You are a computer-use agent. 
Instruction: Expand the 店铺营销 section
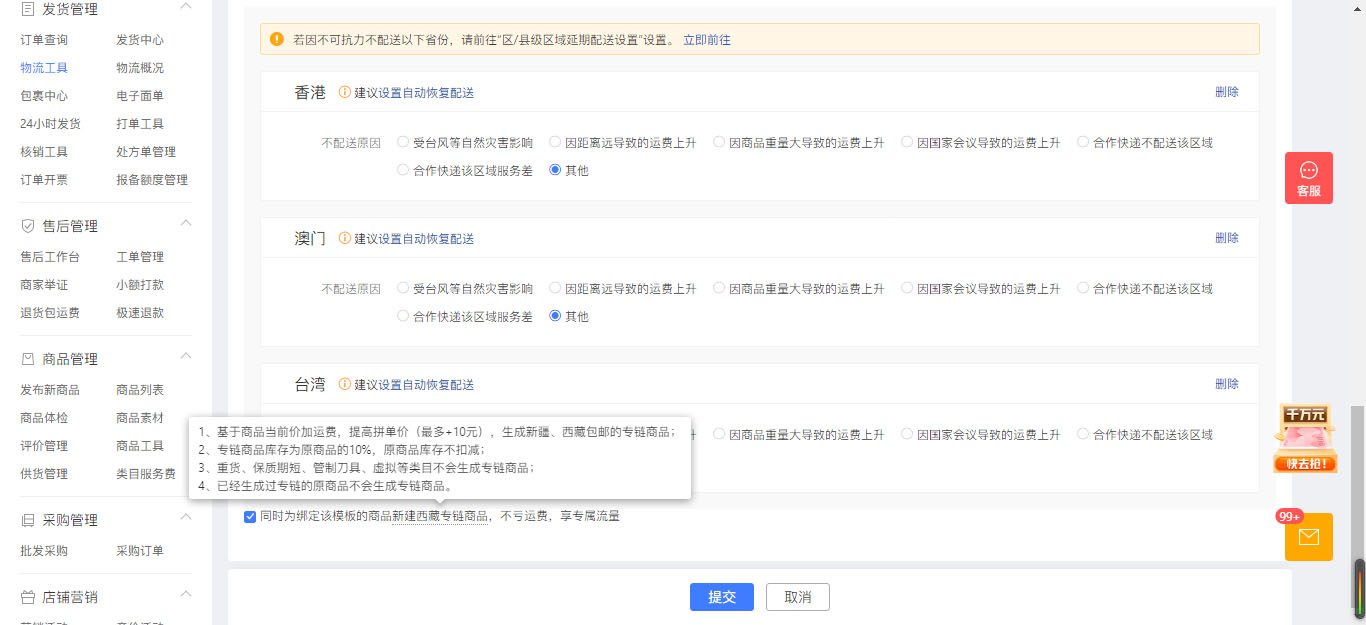pyautogui.click(x=185, y=594)
